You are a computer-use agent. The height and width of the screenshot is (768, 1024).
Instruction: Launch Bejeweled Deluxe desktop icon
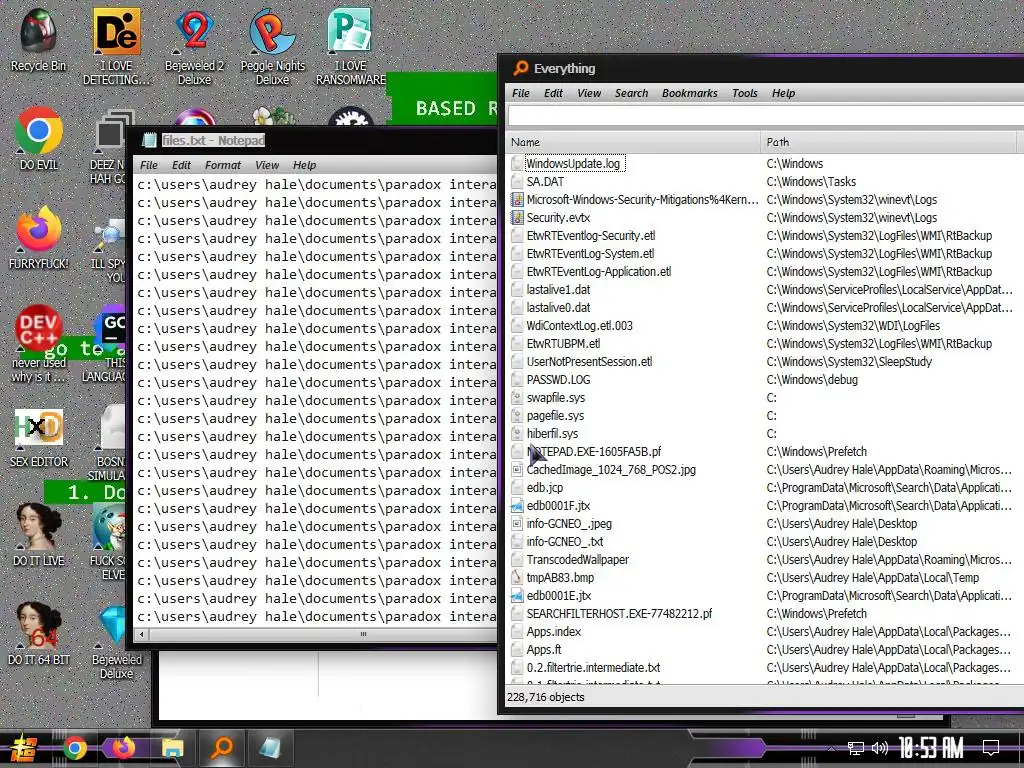(116, 641)
